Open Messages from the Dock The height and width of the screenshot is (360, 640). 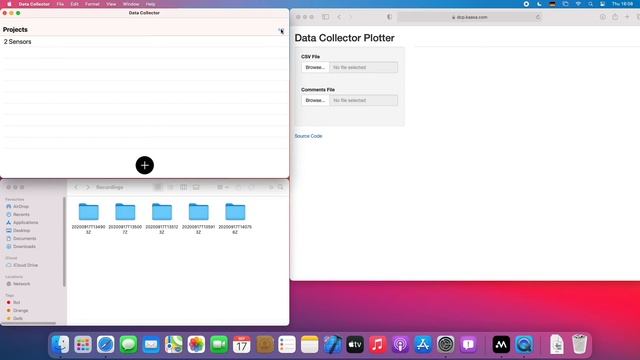128,345
